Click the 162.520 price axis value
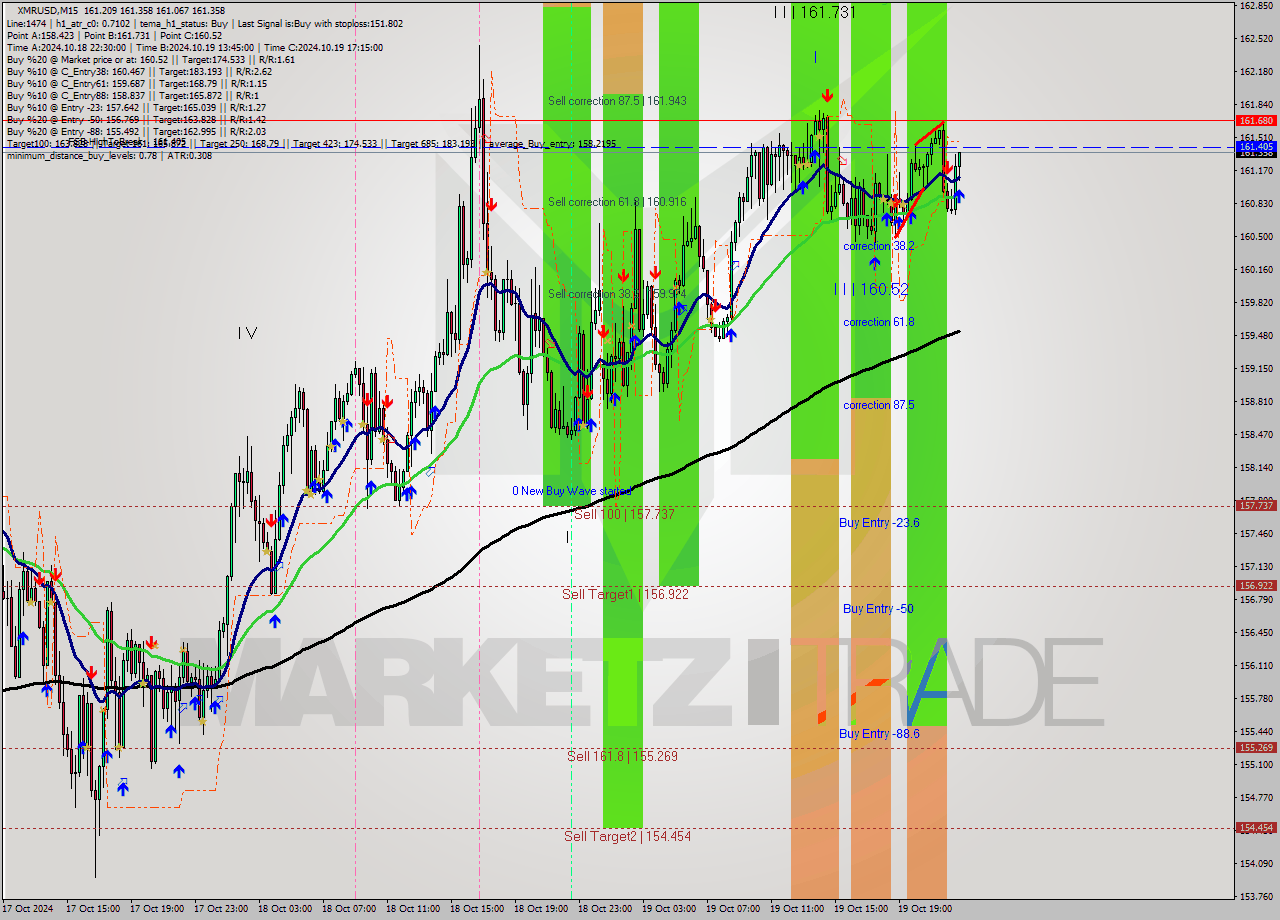 point(1256,39)
